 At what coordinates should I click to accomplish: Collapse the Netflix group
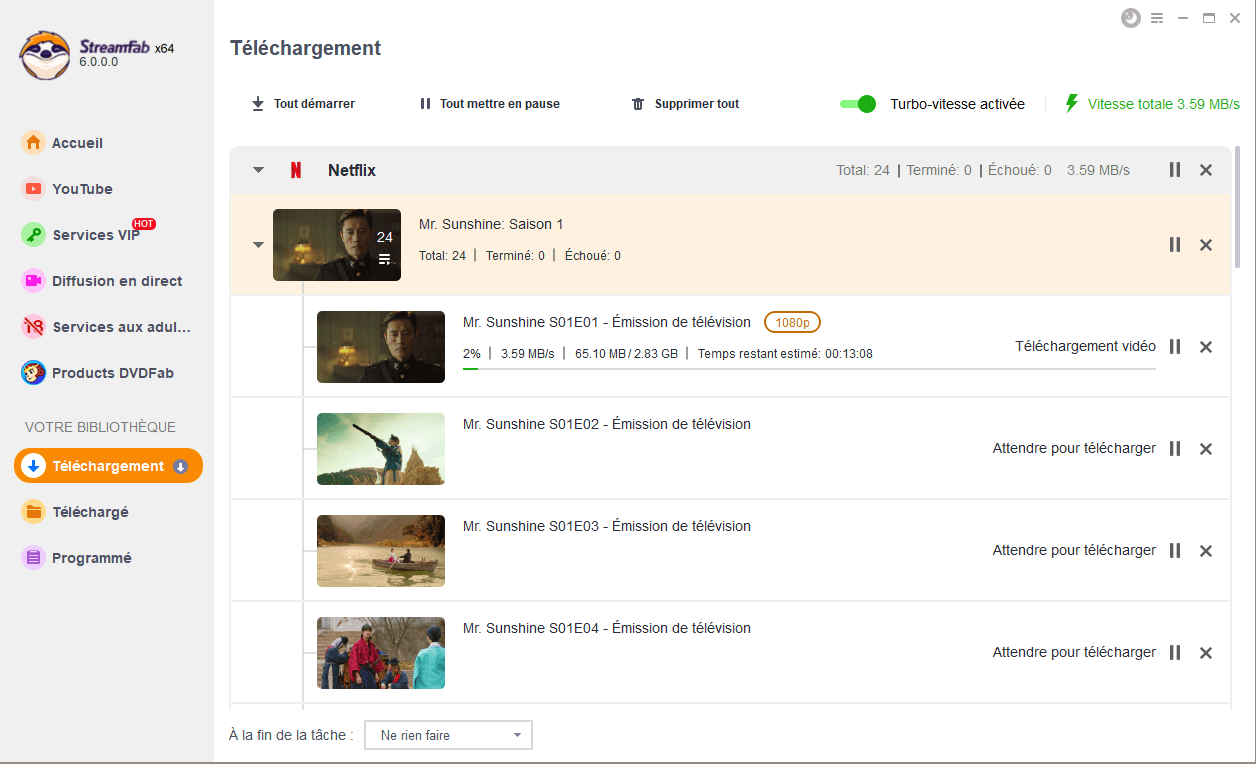coord(259,170)
